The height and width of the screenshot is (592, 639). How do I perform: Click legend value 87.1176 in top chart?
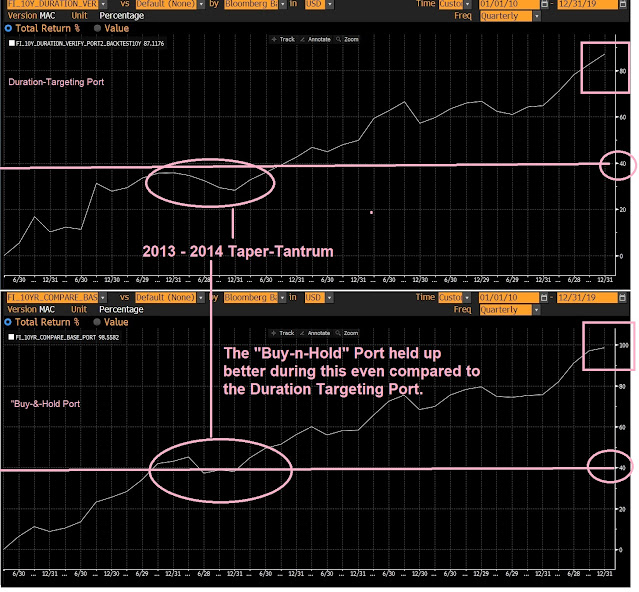pyautogui.click(x=154, y=44)
